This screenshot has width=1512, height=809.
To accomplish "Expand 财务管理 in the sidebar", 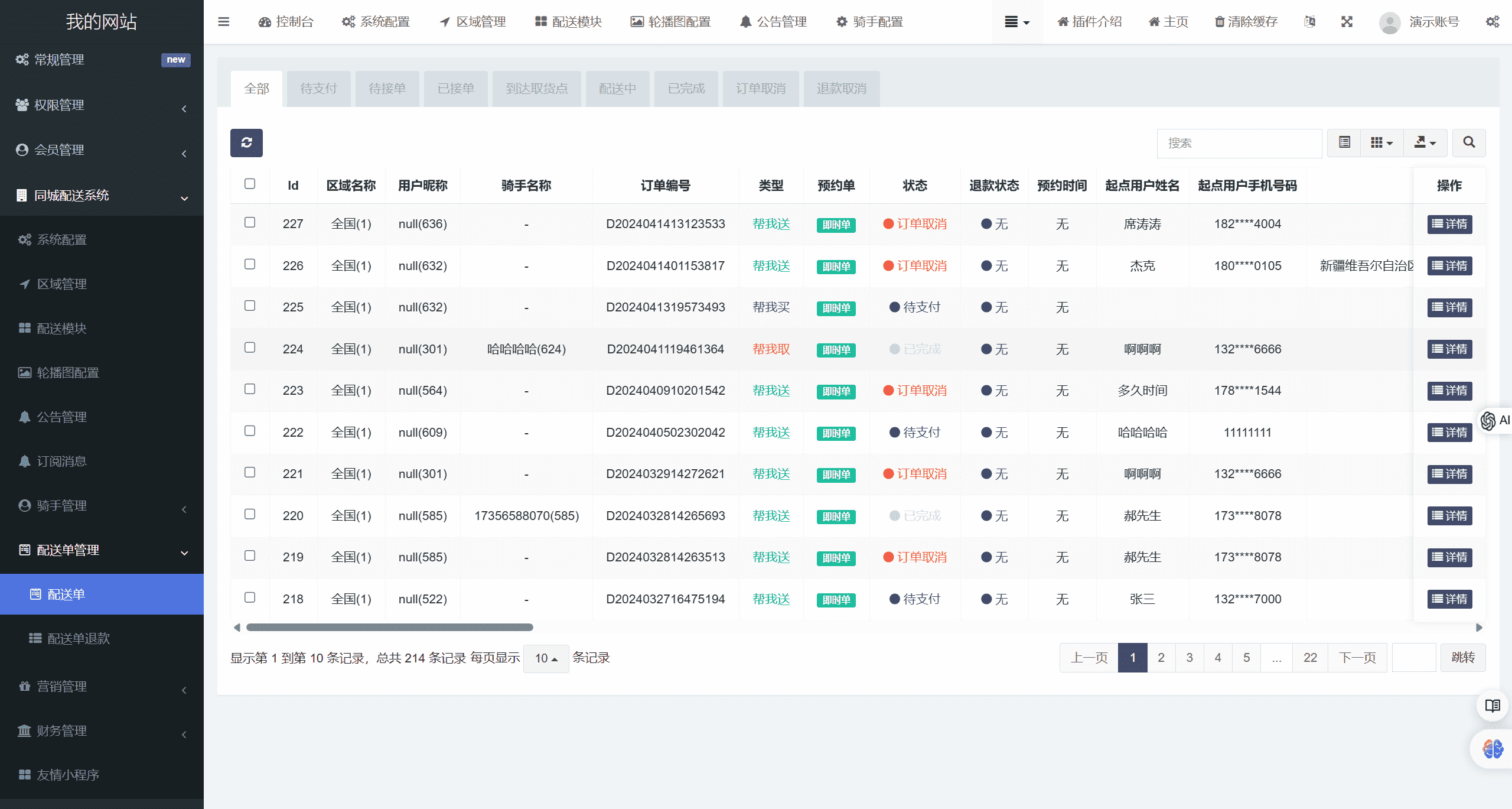I will 102,731.
